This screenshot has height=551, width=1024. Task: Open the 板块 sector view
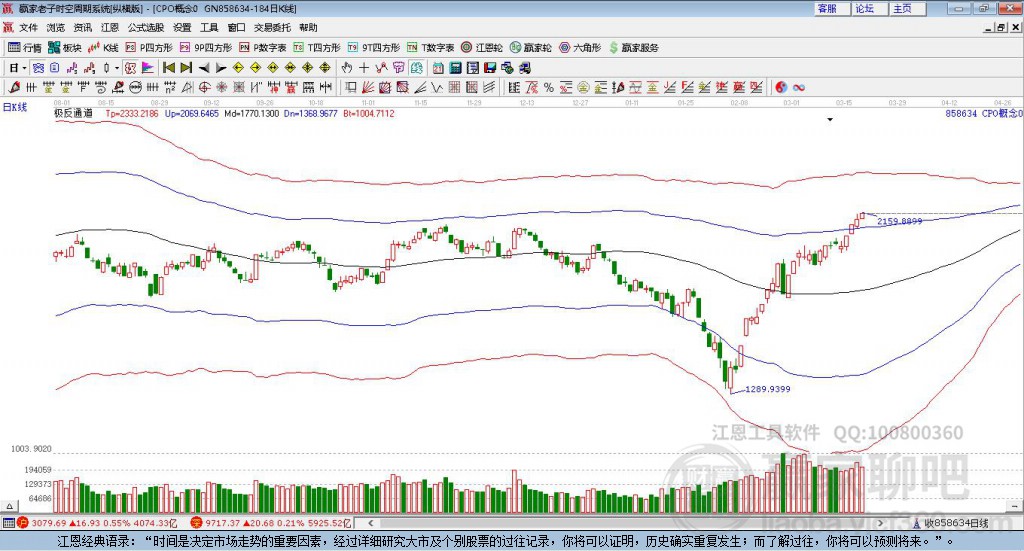(x=64, y=48)
